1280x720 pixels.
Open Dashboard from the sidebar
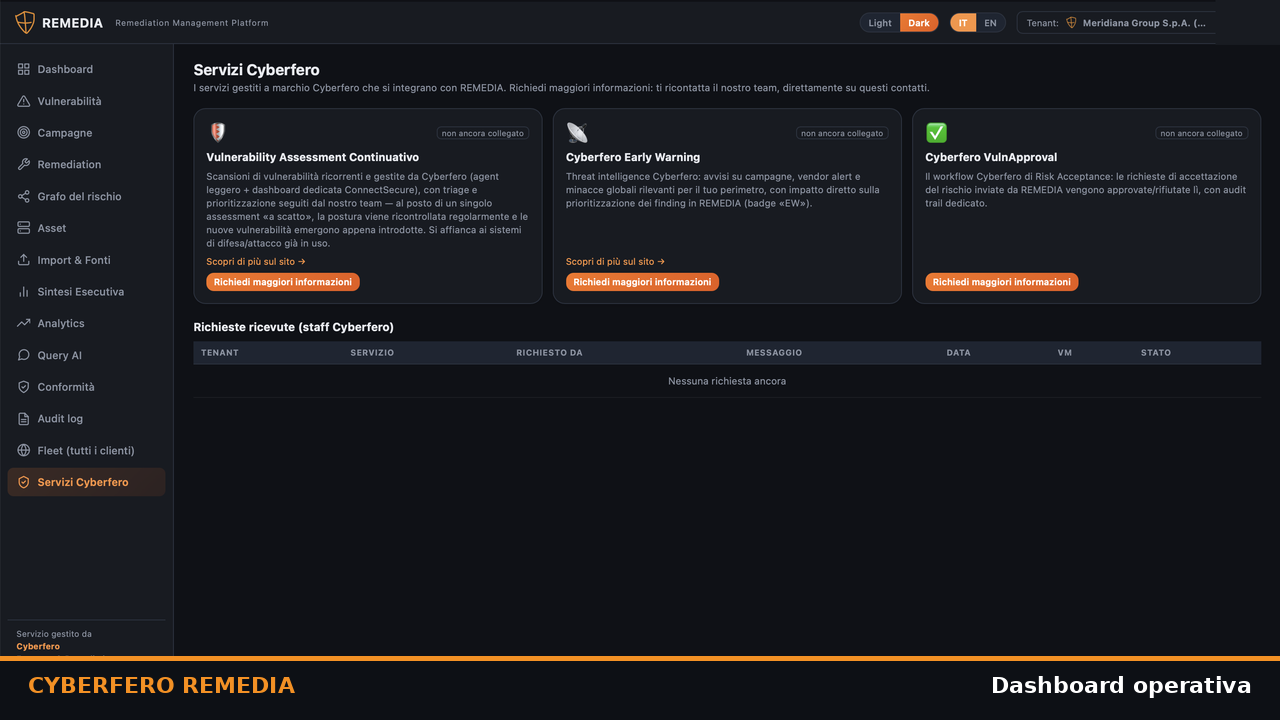coord(86,69)
